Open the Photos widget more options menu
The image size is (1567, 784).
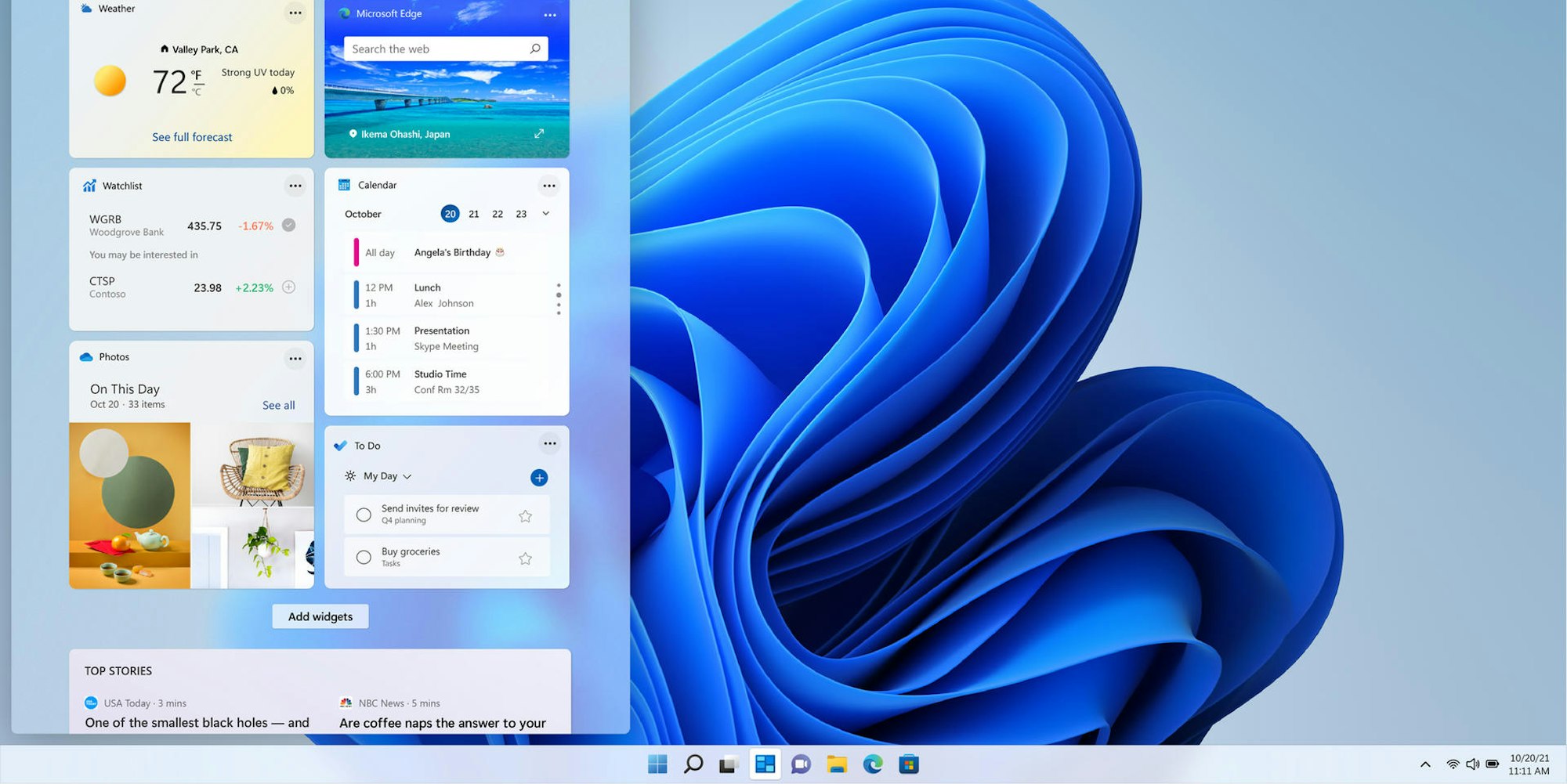tap(295, 359)
